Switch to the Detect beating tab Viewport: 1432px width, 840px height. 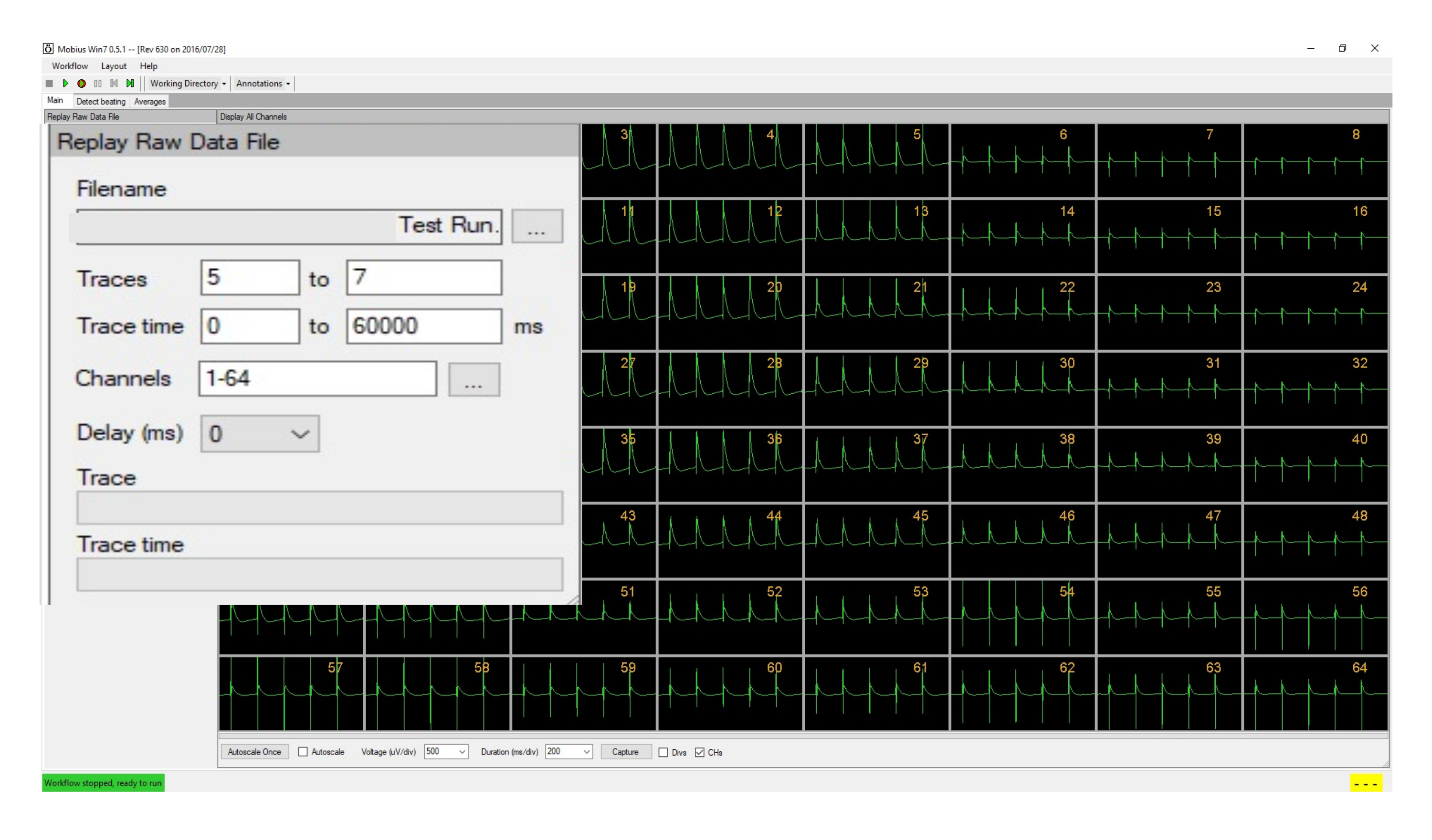coord(101,102)
